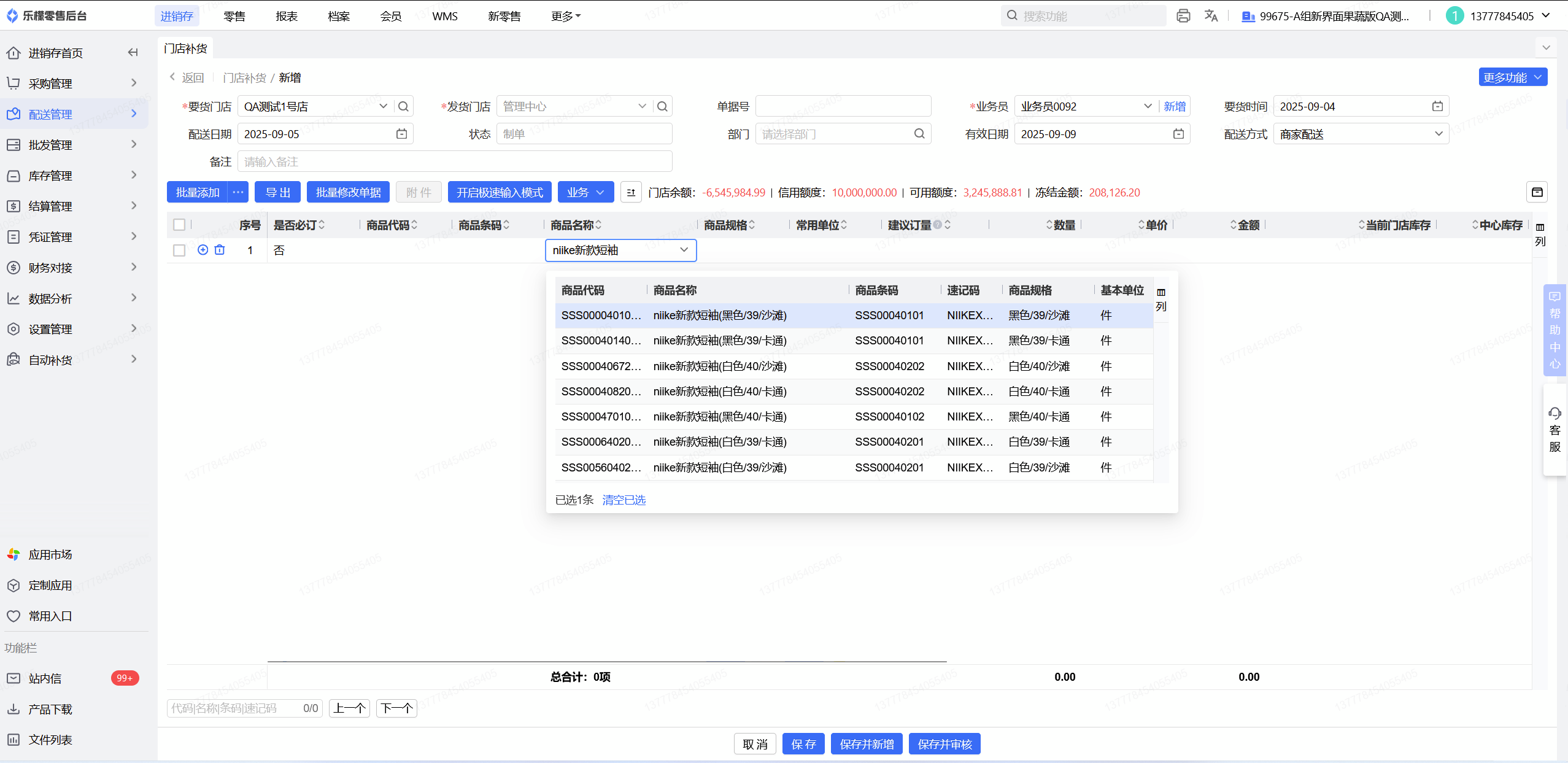This screenshot has width=1568, height=763.
Task: Check the row 1 checkbox
Action: coord(179,250)
